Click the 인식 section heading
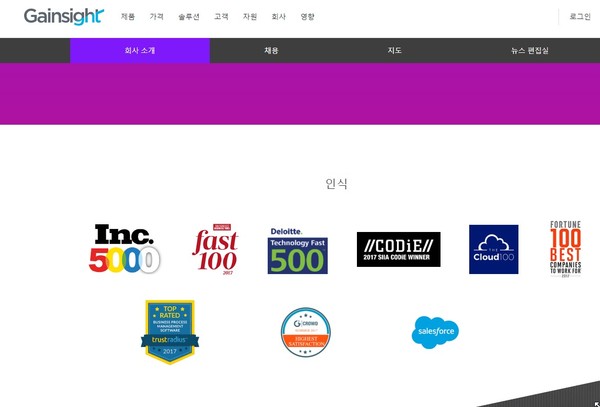Image resolution: width=600 pixels, height=407 pixels. pyautogui.click(x=336, y=184)
